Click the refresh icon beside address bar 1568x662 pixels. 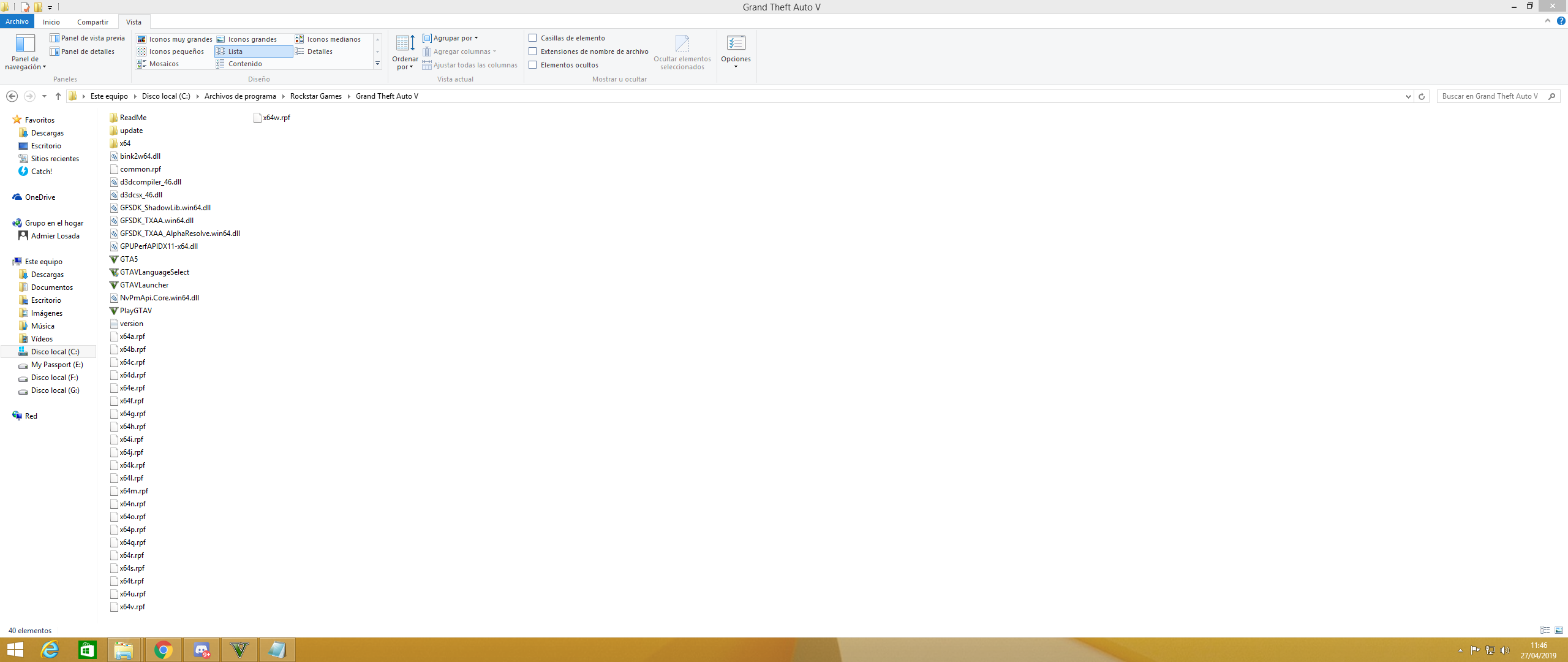pyautogui.click(x=1422, y=96)
